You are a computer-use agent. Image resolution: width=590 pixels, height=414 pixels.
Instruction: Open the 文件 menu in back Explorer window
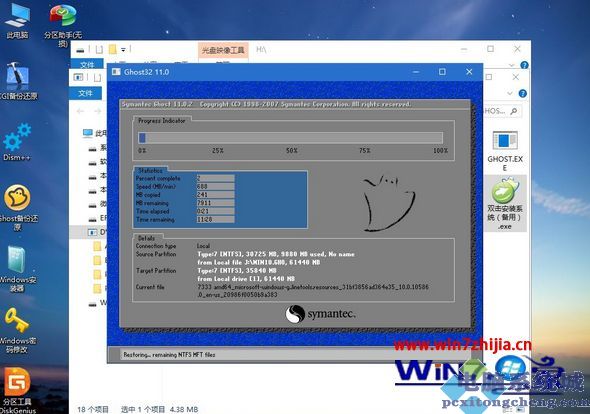pos(87,65)
